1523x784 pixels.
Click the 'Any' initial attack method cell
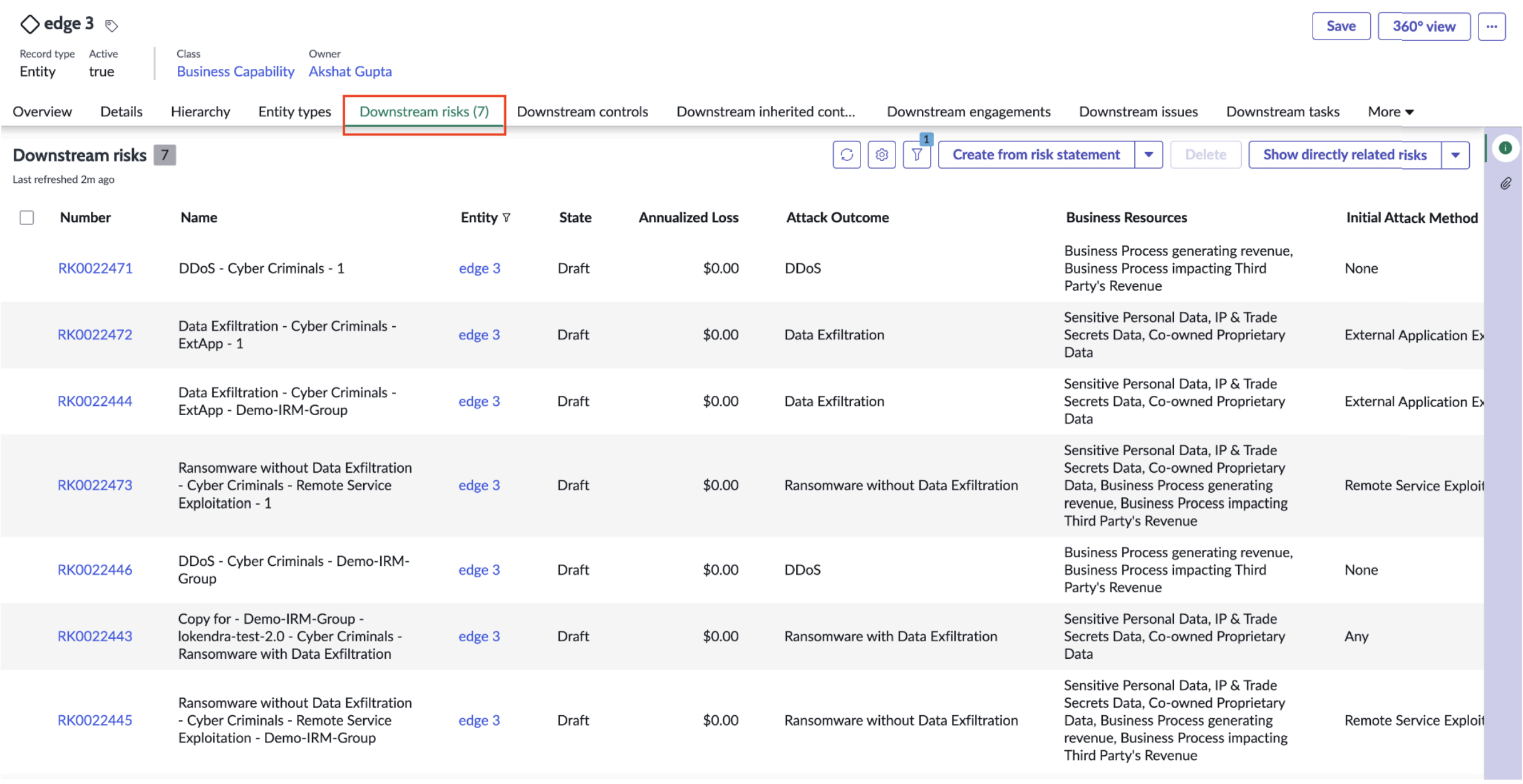tap(1356, 636)
